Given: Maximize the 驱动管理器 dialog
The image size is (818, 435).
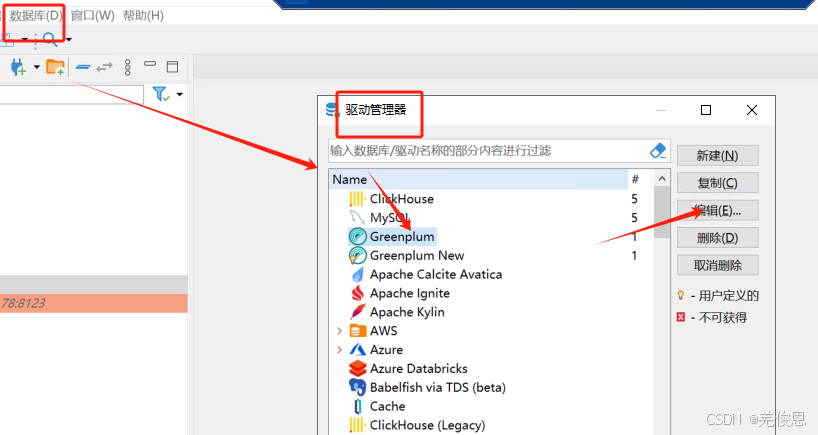Looking at the screenshot, I should [706, 110].
